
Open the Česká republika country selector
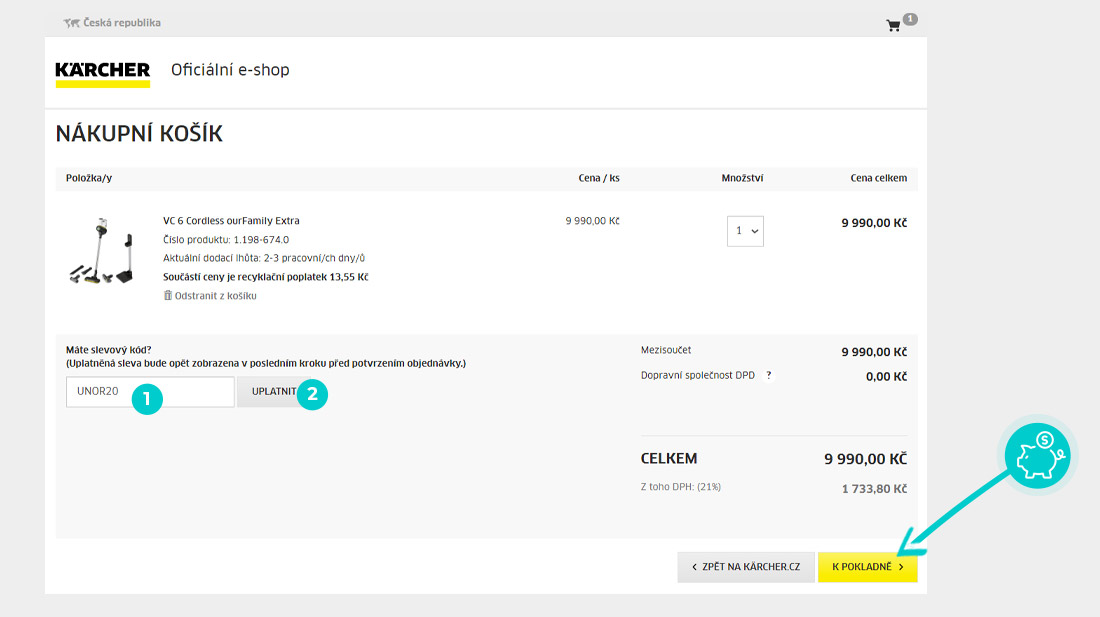coord(121,23)
